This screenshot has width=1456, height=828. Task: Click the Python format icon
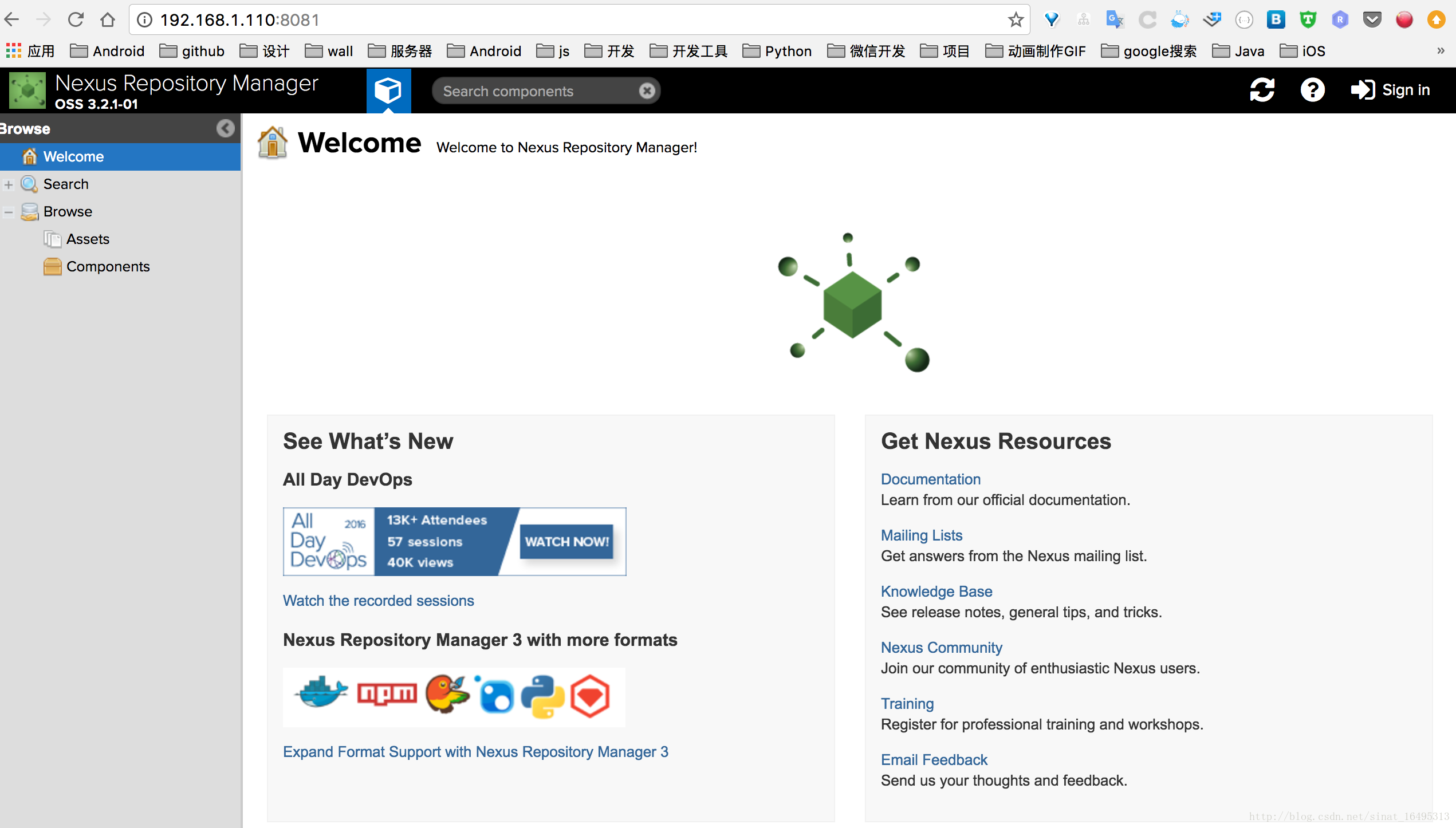(x=542, y=696)
